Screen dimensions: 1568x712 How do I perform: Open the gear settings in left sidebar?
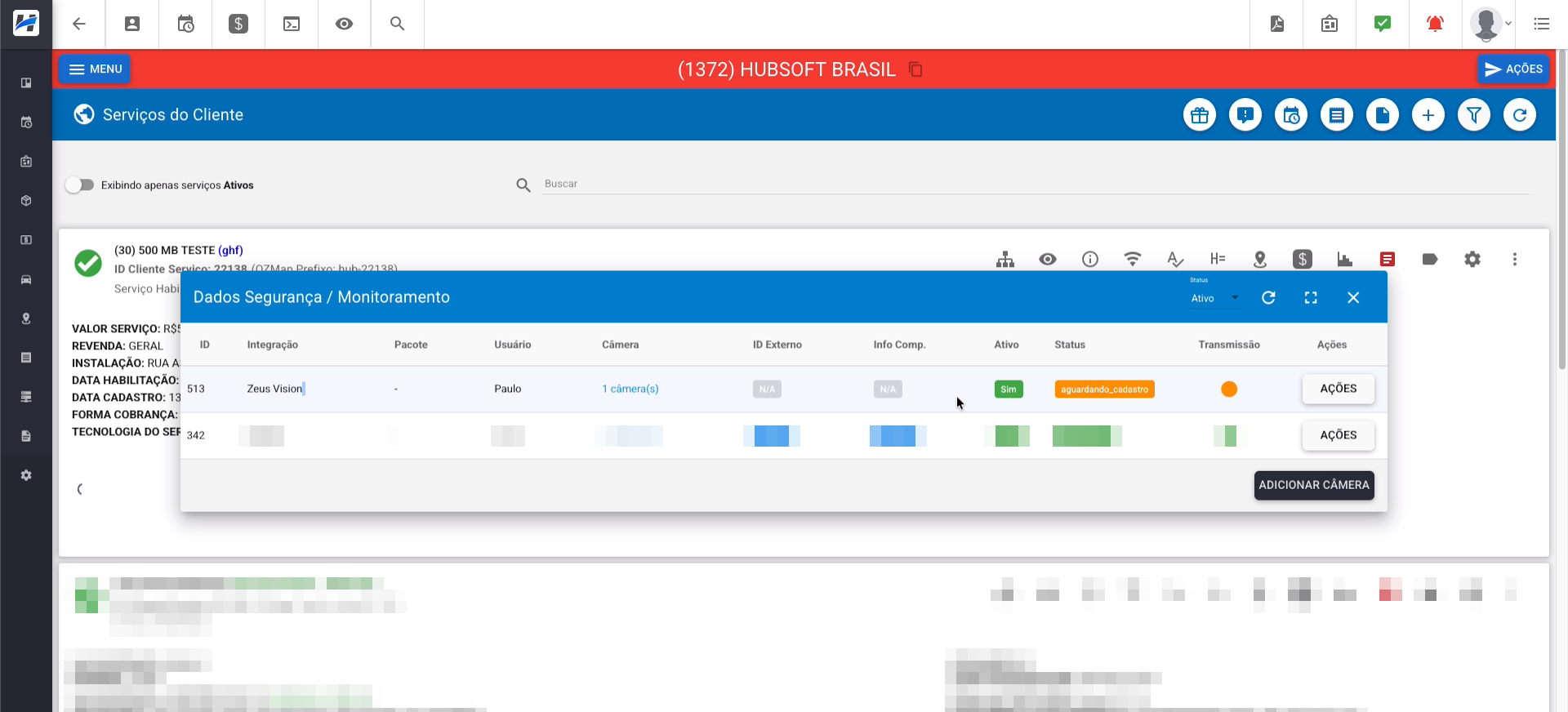[26, 475]
